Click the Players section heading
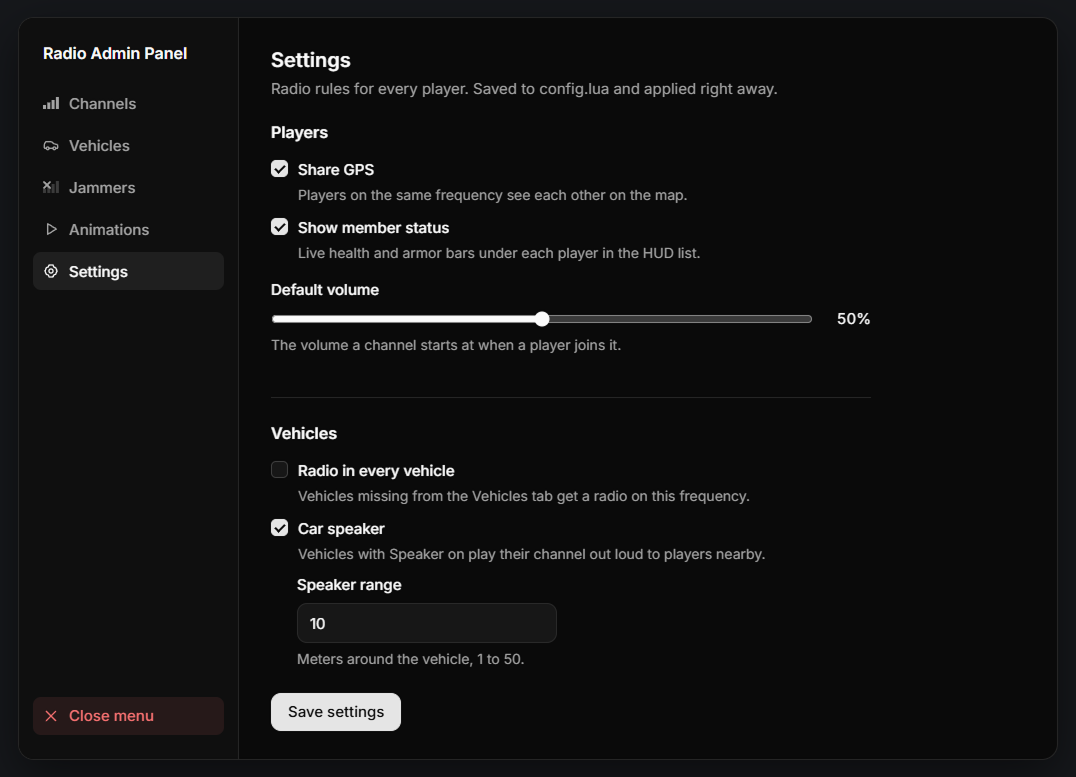 299,132
